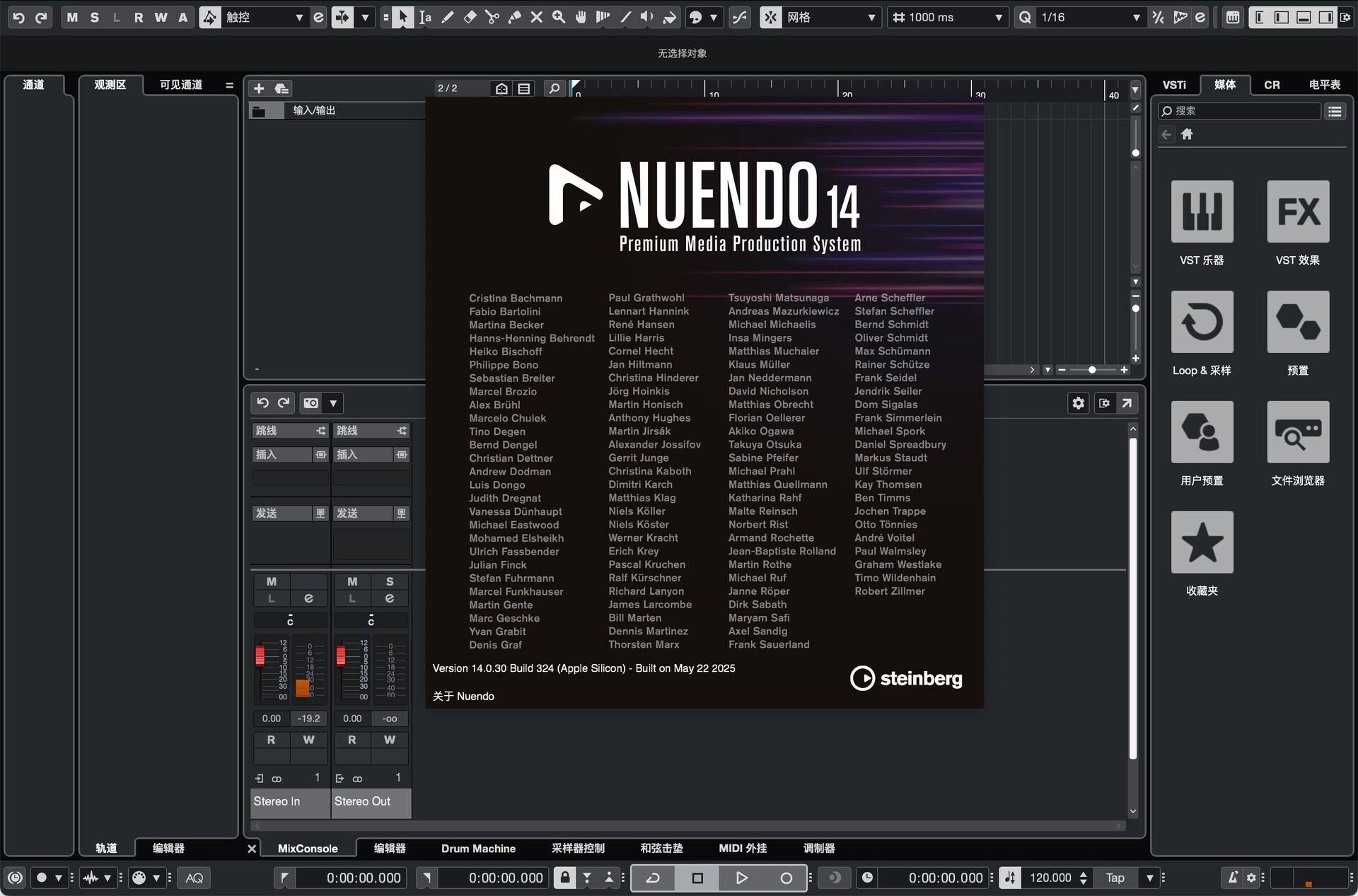Toggle snap on or off
Viewport: 1358px width, 896px height.
coord(770,17)
